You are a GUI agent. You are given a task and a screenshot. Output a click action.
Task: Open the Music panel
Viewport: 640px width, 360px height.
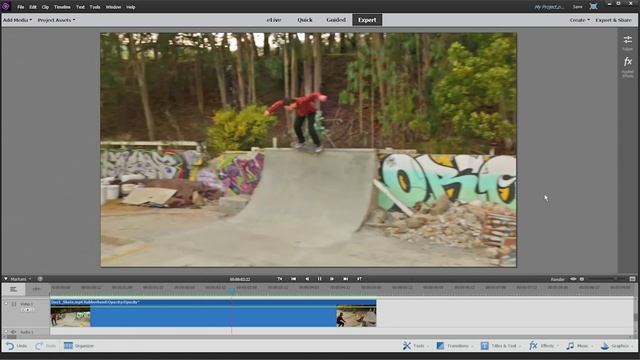579,346
